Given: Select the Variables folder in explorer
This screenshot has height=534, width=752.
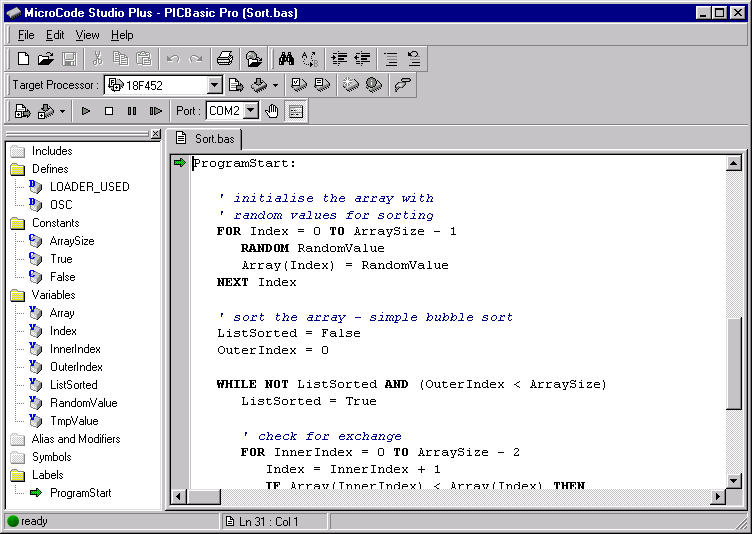Looking at the screenshot, I should (x=54, y=295).
